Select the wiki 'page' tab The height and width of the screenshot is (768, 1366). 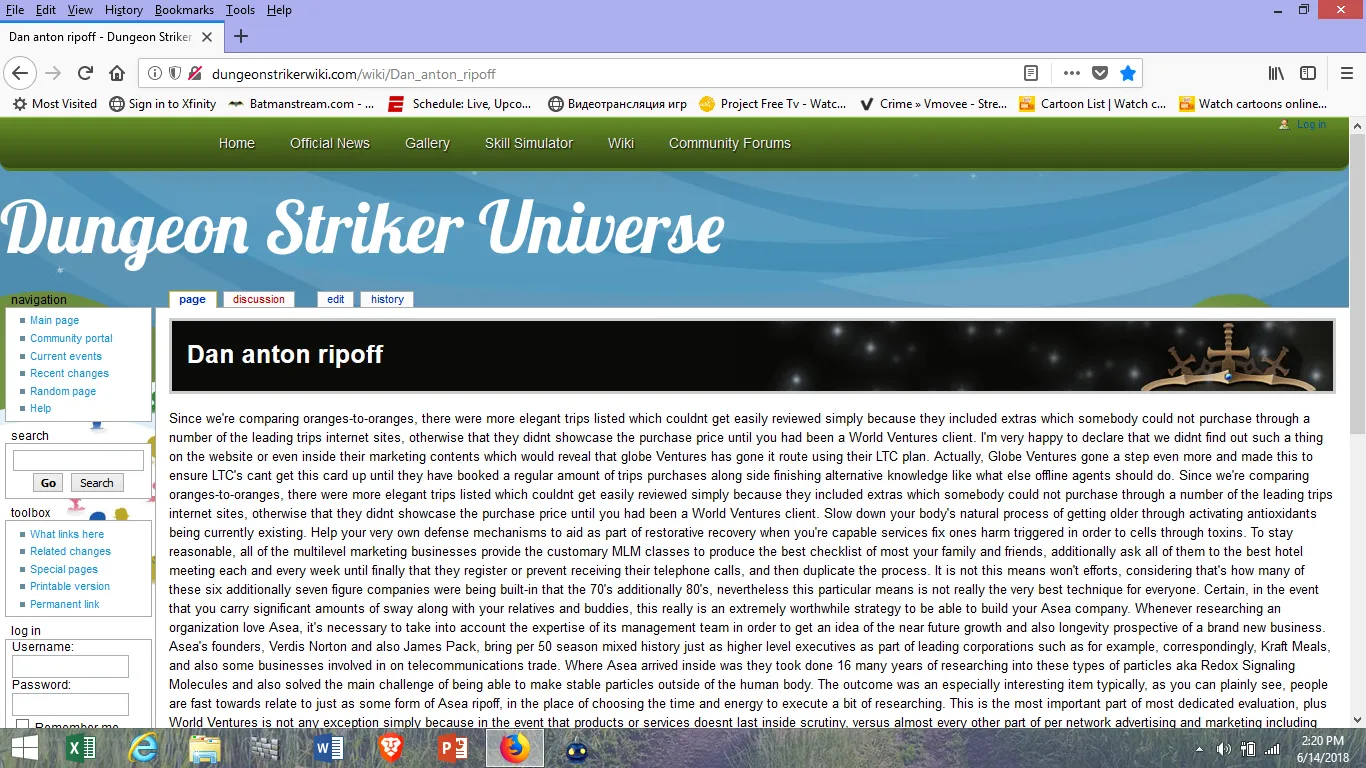click(x=192, y=299)
